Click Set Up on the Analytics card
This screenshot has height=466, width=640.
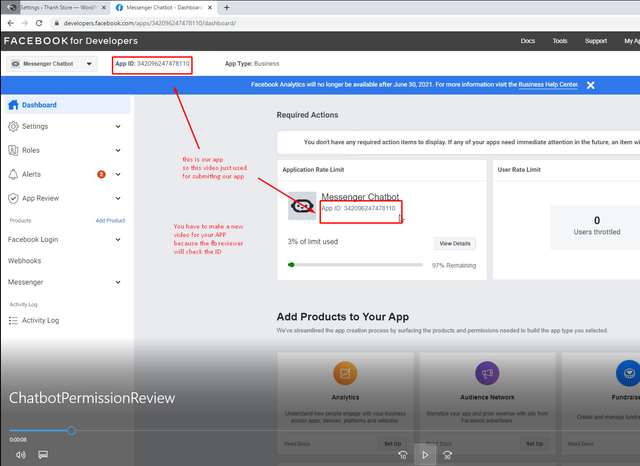click(x=393, y=443)
